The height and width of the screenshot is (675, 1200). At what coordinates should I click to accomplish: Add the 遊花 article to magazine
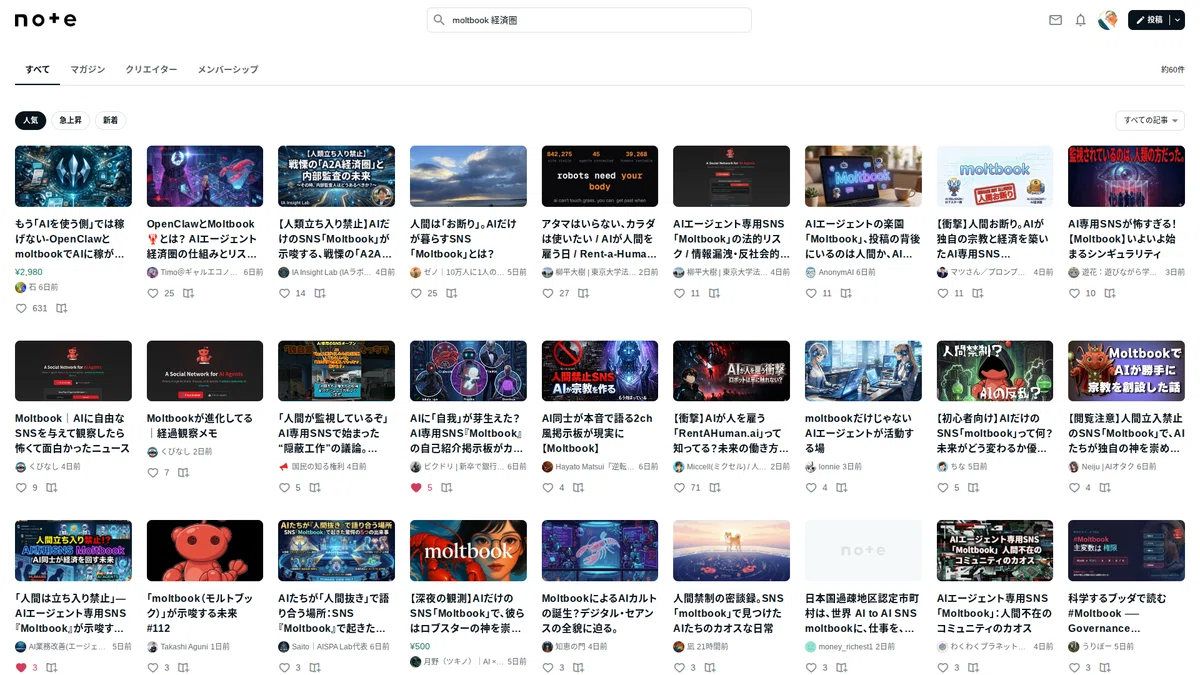[1109, 293]
